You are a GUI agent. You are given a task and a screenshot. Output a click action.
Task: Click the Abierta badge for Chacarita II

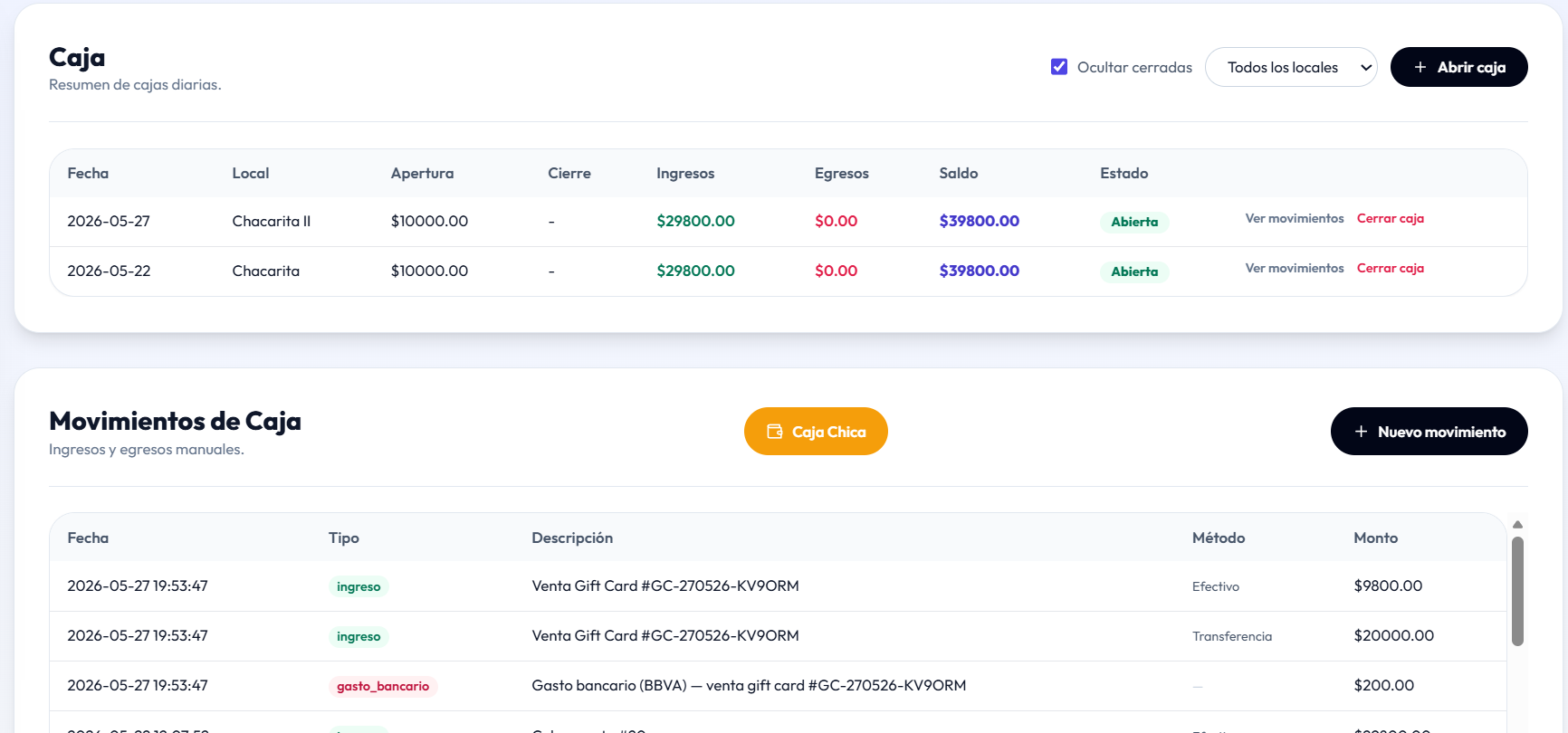(x=1134, y=222)
